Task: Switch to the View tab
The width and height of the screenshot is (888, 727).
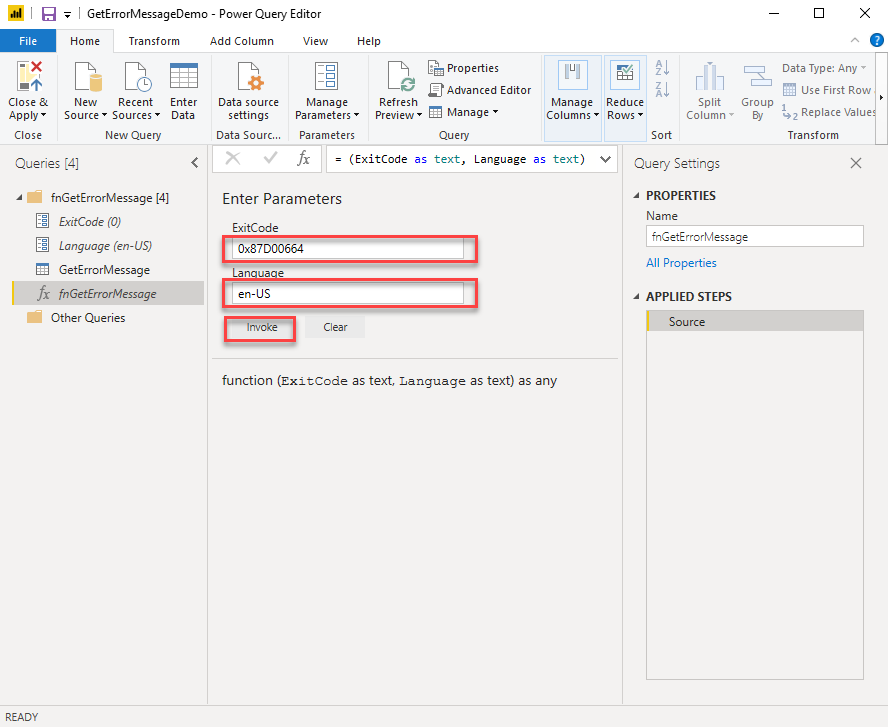Action: [x=315, y=41]
